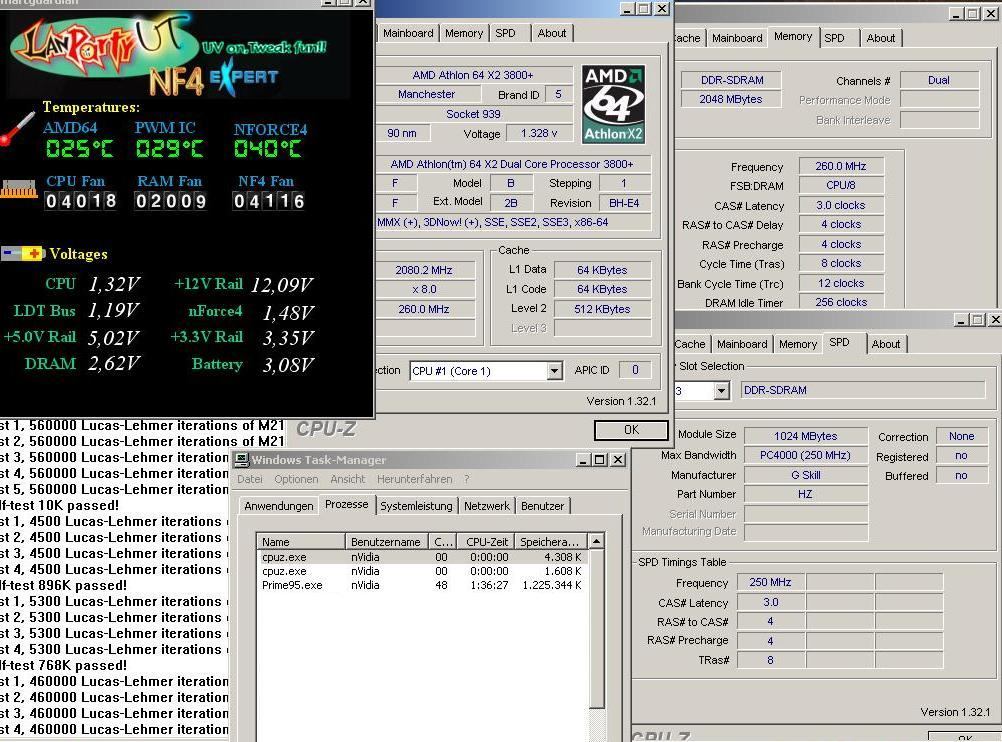This screenshot has height=742, width=1002.
Task: Open the Ansicht menu in Task-Manager
Action: coord(348,479)
